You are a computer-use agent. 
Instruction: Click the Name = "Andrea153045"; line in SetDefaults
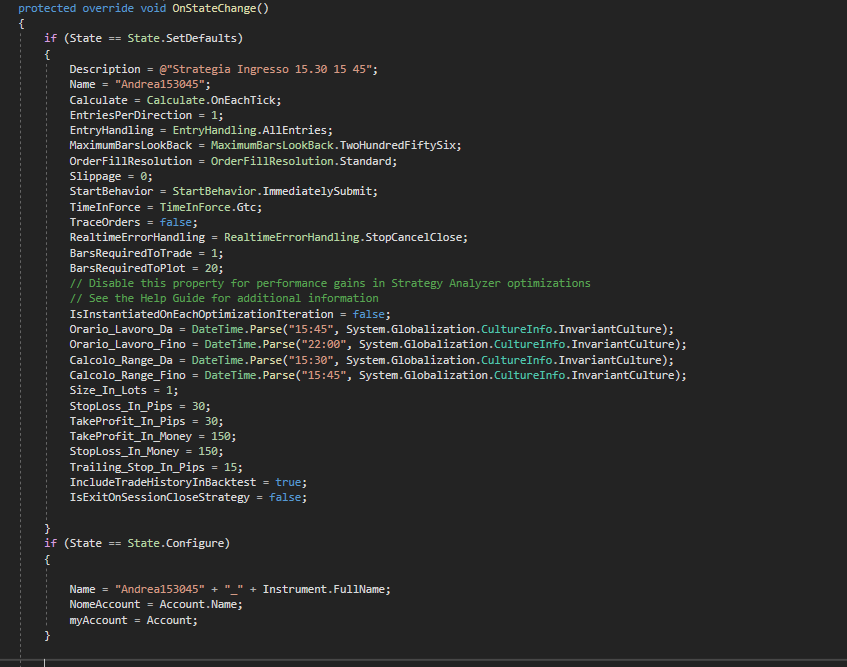point(140,84)
